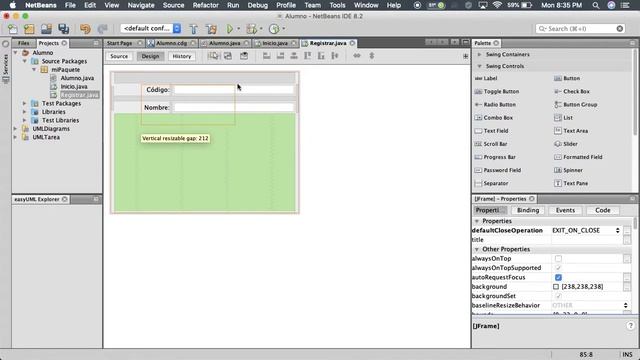This screenshot has height=360, width=640.
Task: Collapse the Source Packages node
Action: point(24,61)
